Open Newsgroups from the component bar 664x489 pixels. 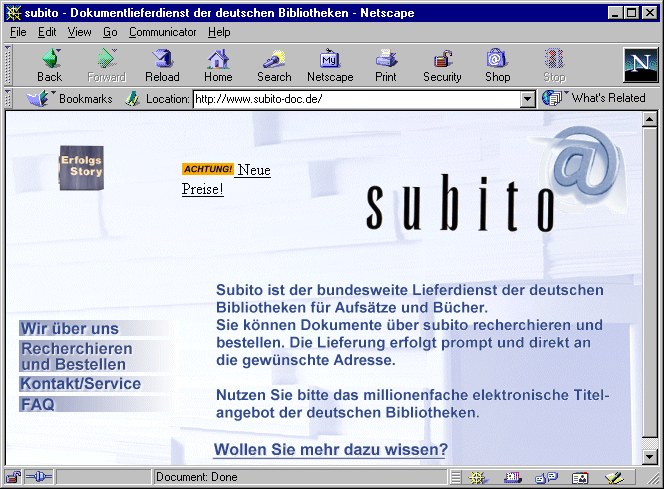(546, 478)
